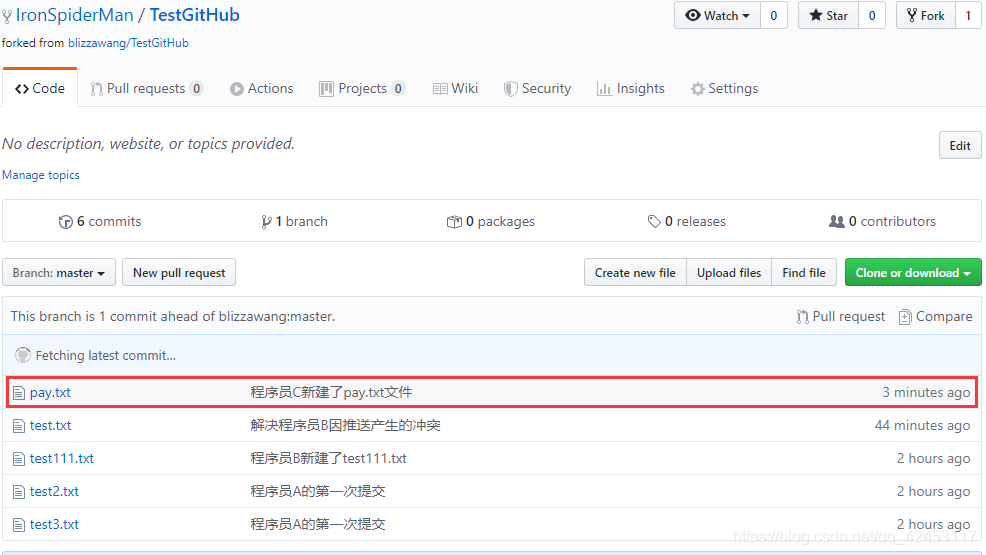Screen dimensions: 986x555
Task: Open commit message 程序员C新建了pay.txt文件
Action: pos(331,392)
